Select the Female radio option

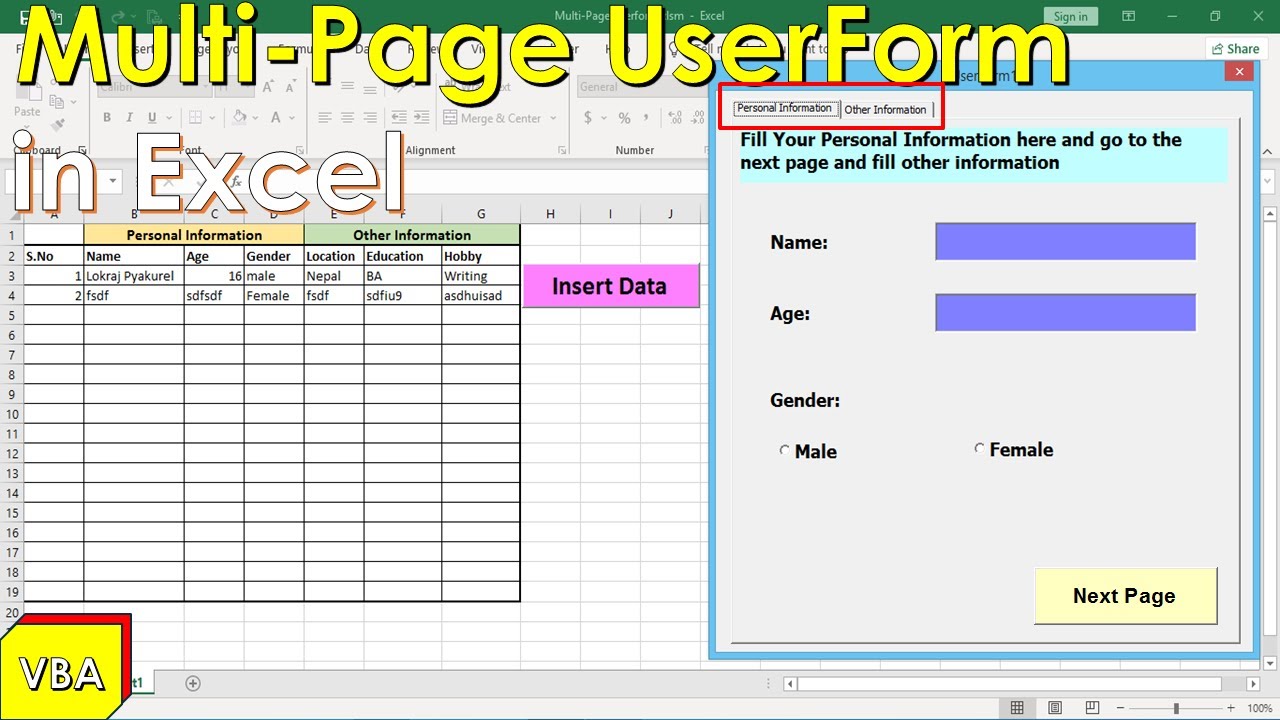(980, 449)
